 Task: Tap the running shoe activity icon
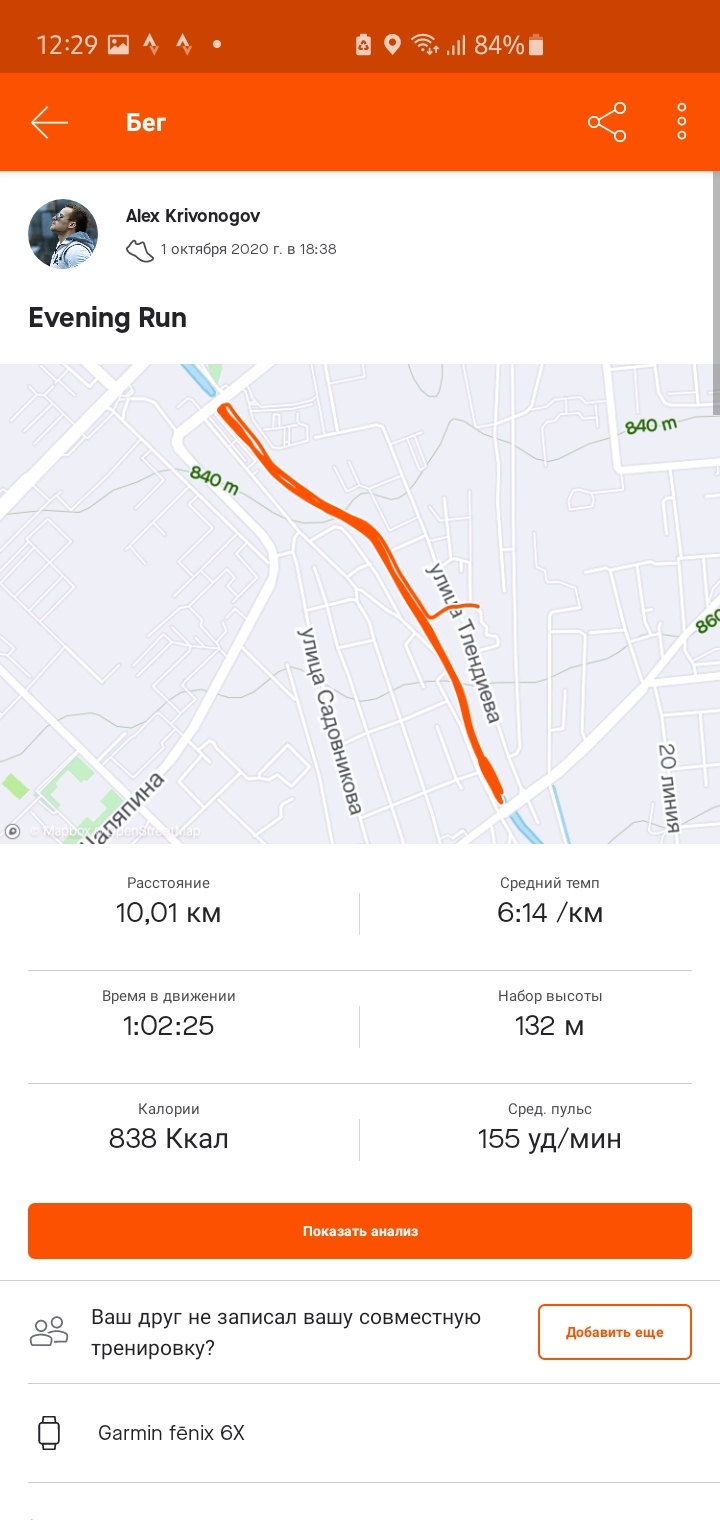tap(140, 250)
